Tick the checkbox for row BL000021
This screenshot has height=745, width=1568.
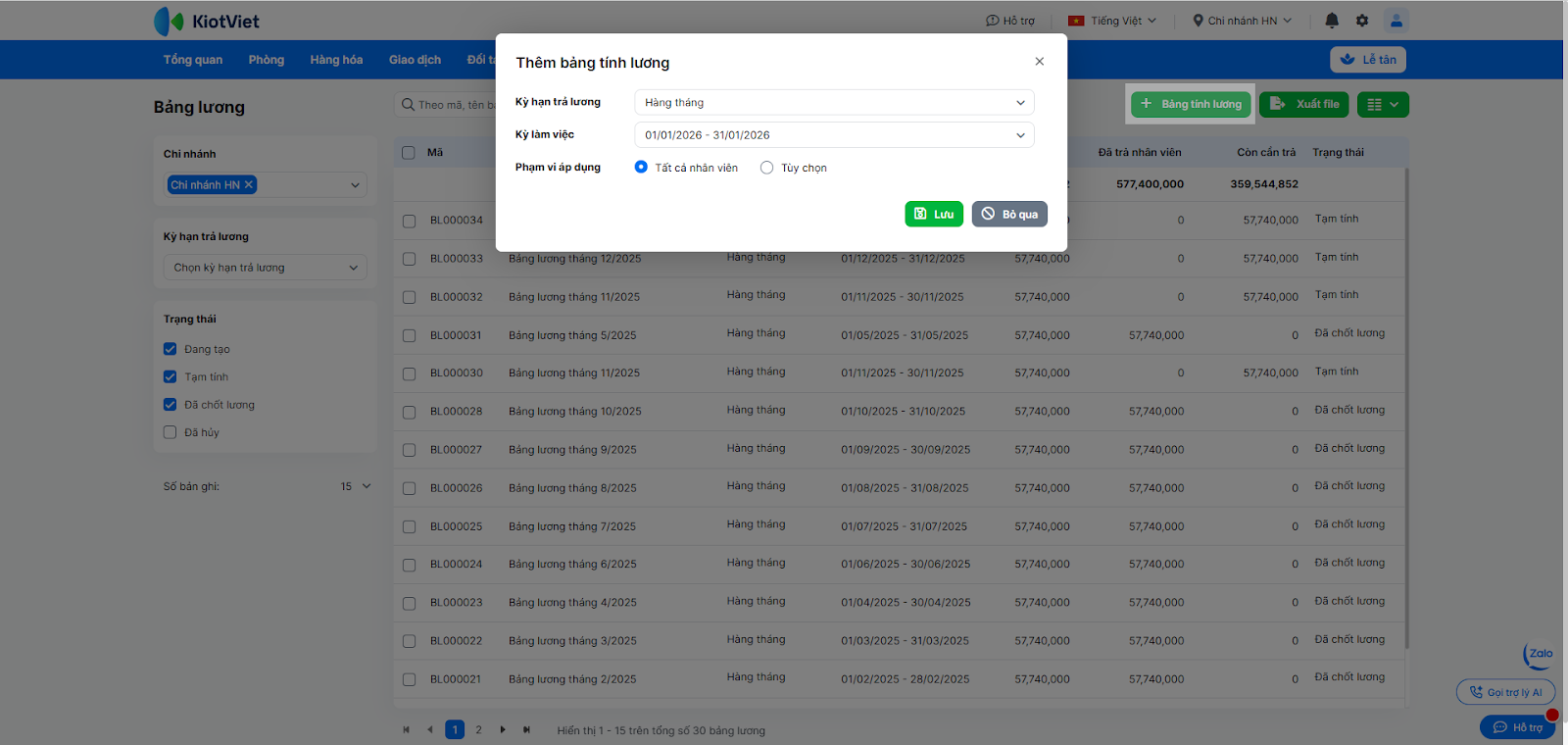point(409,679)
